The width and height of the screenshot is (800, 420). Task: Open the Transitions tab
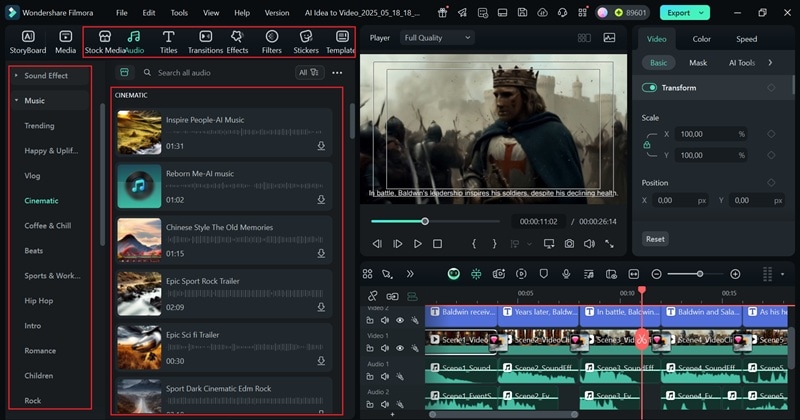[x=205, y=42]
